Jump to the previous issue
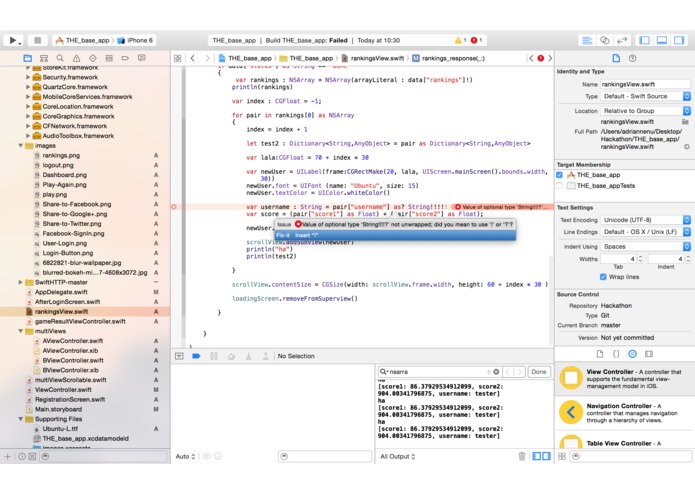695x494 pixels. coord(531,58)
